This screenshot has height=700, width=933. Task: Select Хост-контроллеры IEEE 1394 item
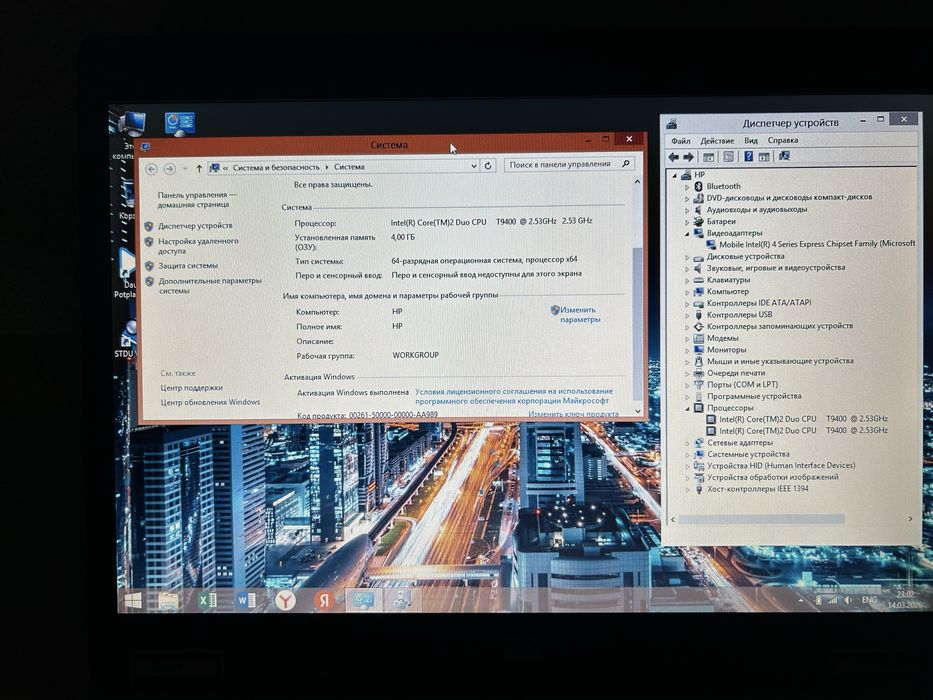click(757, 489)
